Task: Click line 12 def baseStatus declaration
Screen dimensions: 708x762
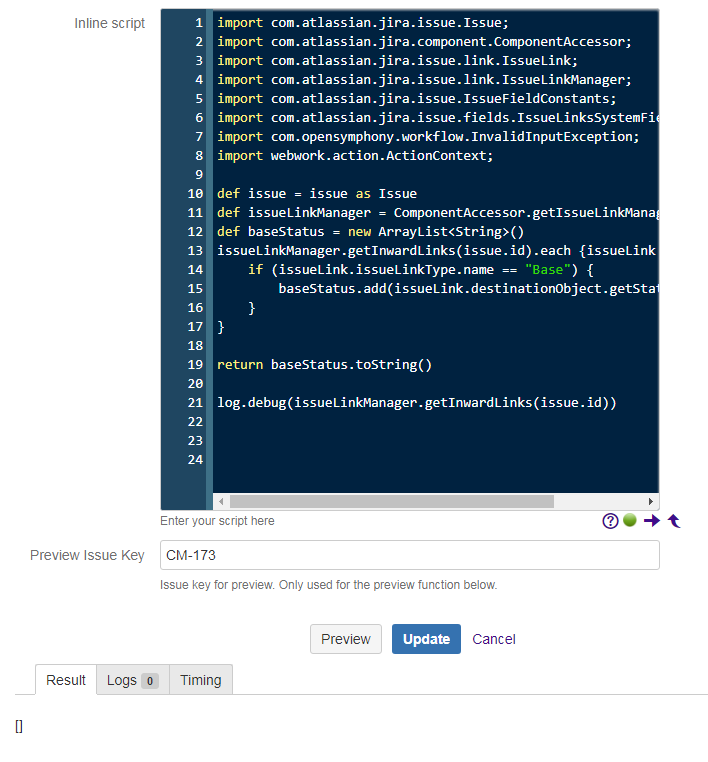Action: 370,231
